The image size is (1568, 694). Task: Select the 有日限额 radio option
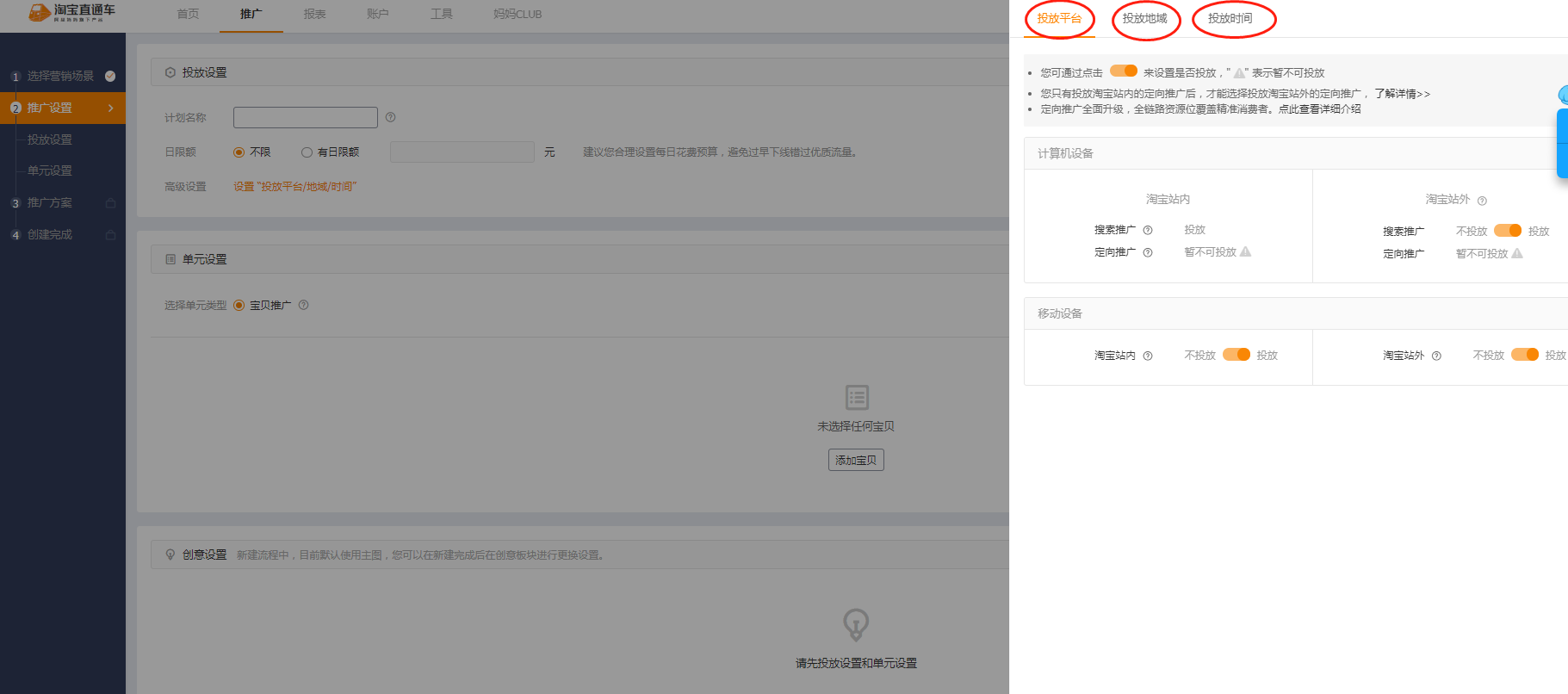pos(307,152)
